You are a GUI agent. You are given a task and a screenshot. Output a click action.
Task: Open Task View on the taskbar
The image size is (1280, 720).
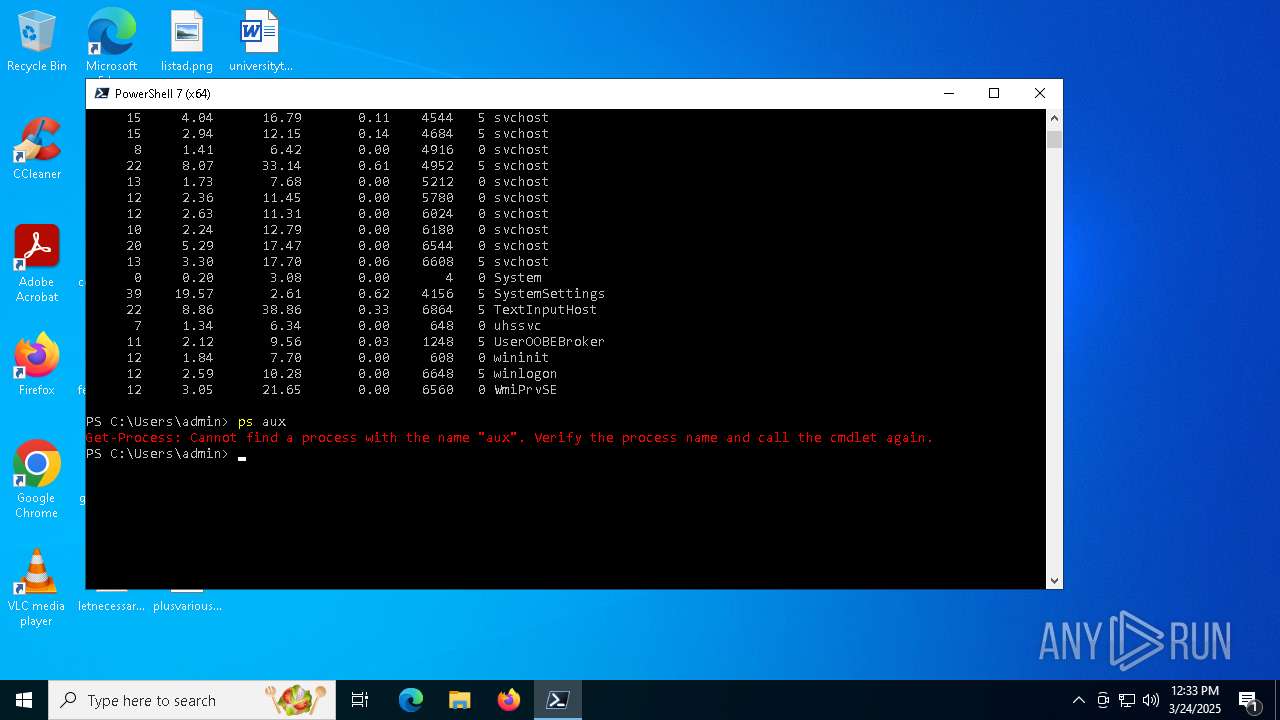coord(360,700)
